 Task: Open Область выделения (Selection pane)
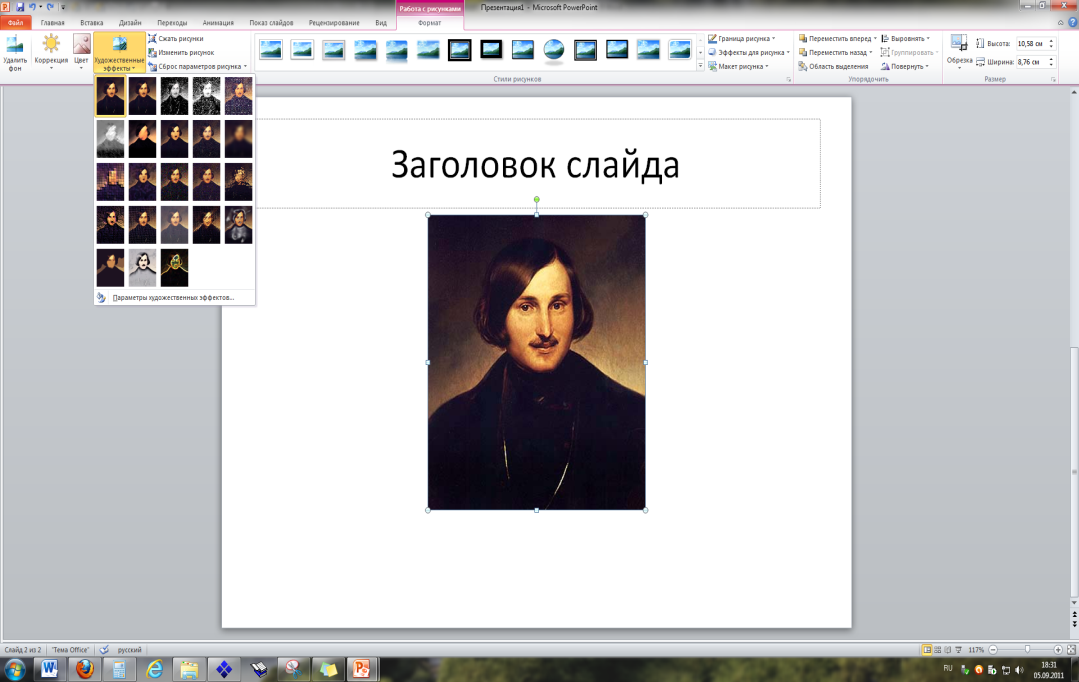[x=833, y=67]
